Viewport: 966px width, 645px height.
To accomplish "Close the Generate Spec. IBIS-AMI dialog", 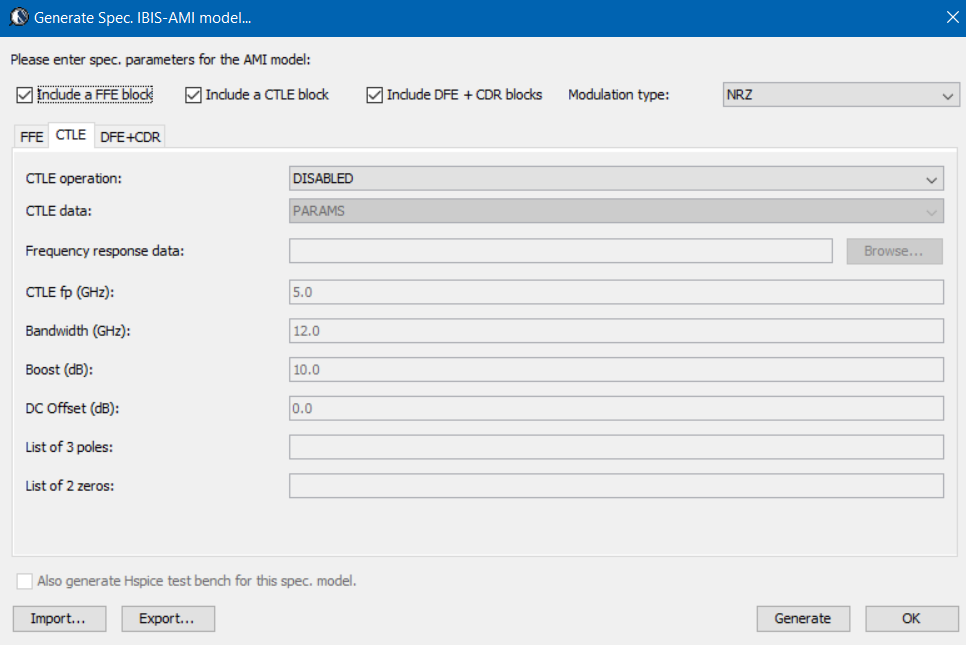I will tap(951, 17).
